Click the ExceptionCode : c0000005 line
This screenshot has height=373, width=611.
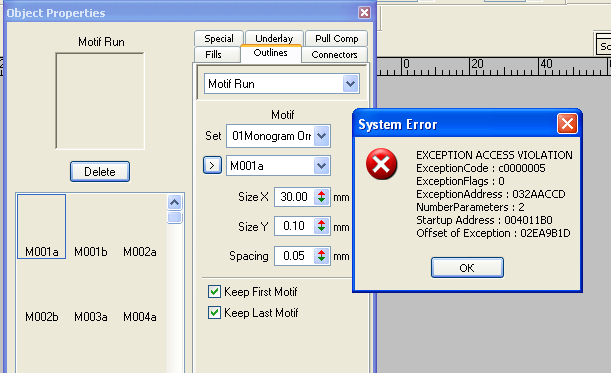click(480, 168)
